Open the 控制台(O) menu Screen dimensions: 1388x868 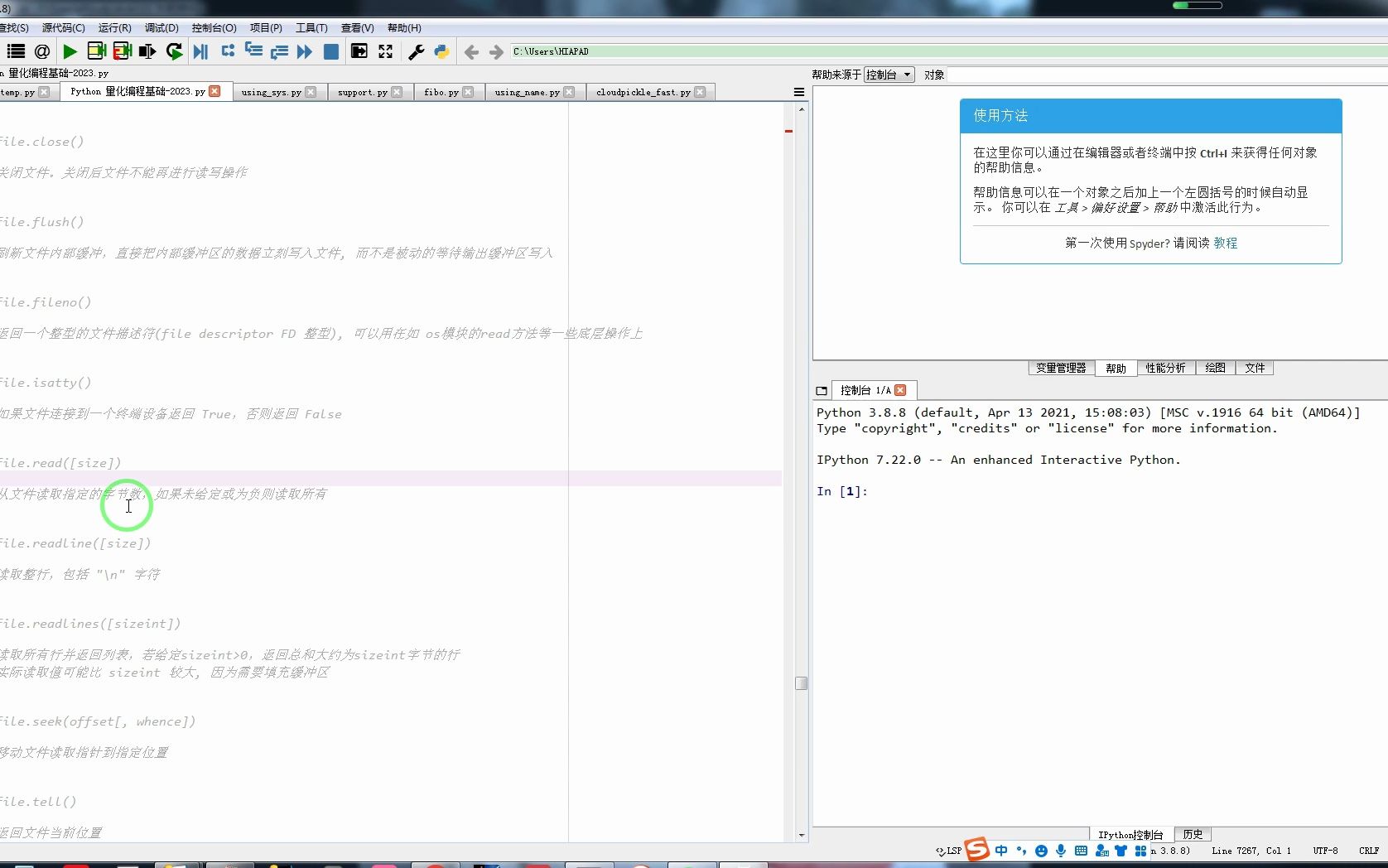[x=214, y=28]
